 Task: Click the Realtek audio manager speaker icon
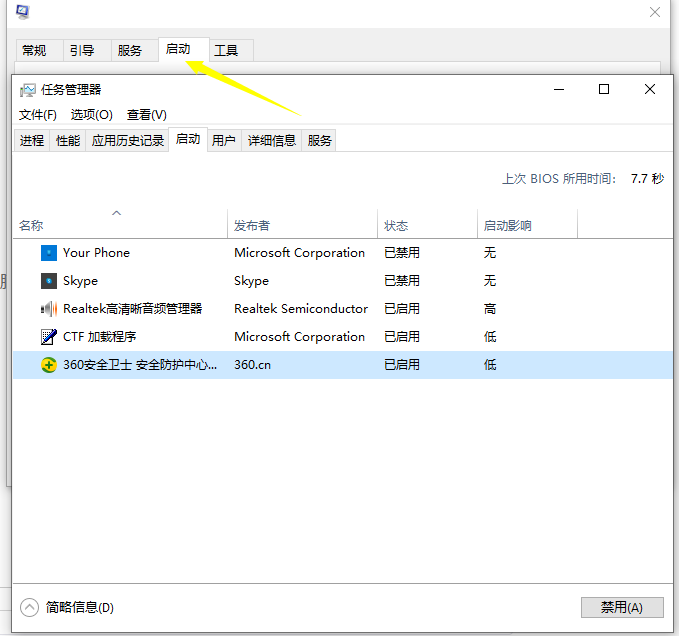point(48,309)
